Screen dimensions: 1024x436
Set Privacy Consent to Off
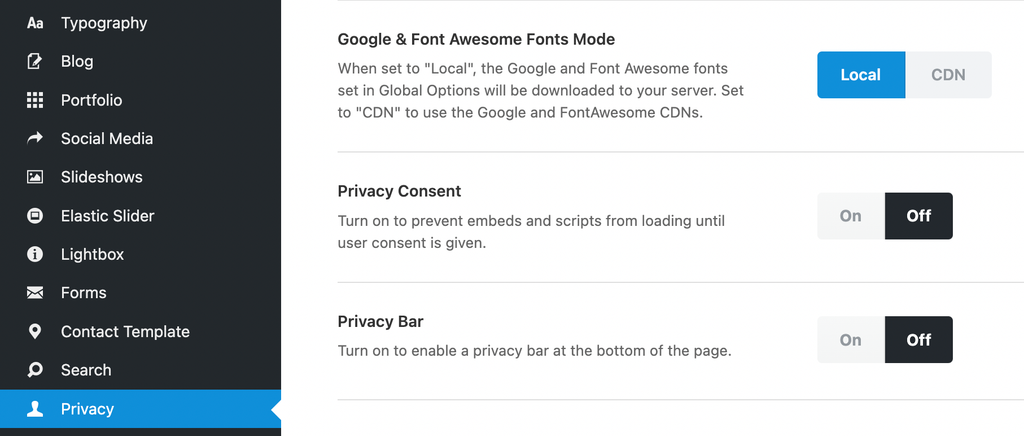coord(918,216)
